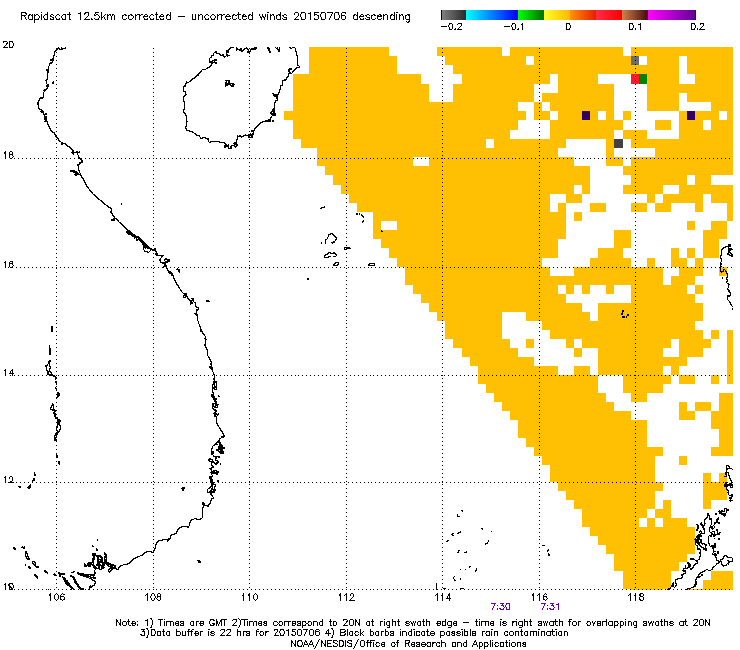
Task: Click the light gray data pixel above the red one
Action: pyautogui.click(x=635, y=60)
